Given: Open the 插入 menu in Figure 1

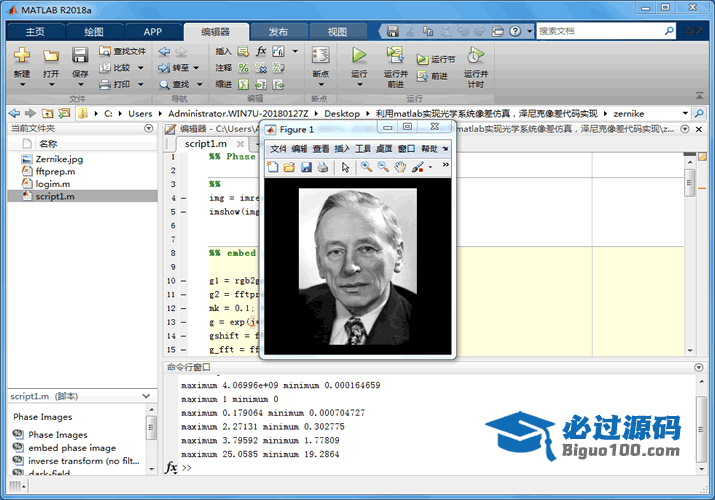Looking at the screenshot, I should point(342,149).
